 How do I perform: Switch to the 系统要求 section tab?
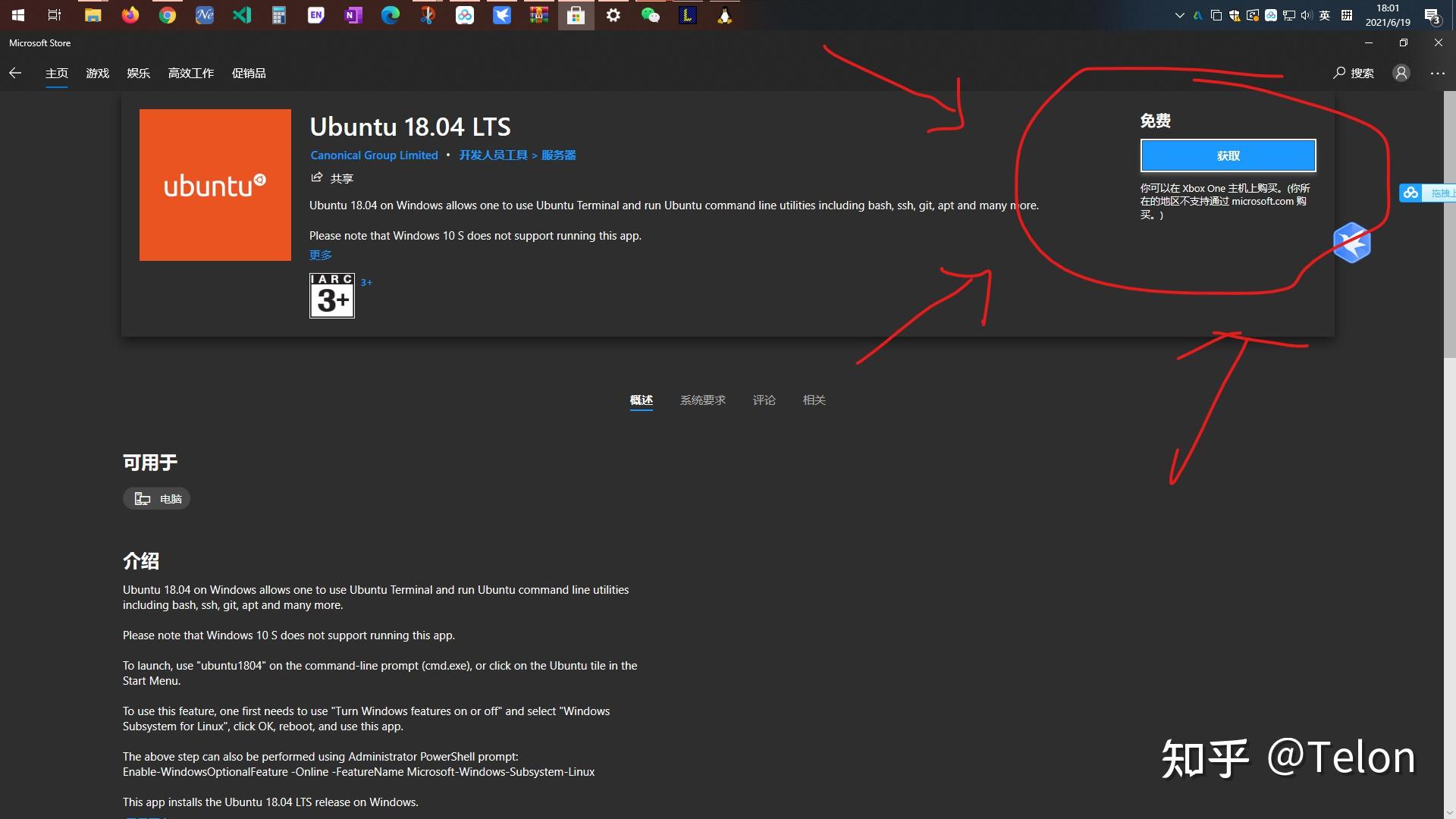click(x=703, y=400)
